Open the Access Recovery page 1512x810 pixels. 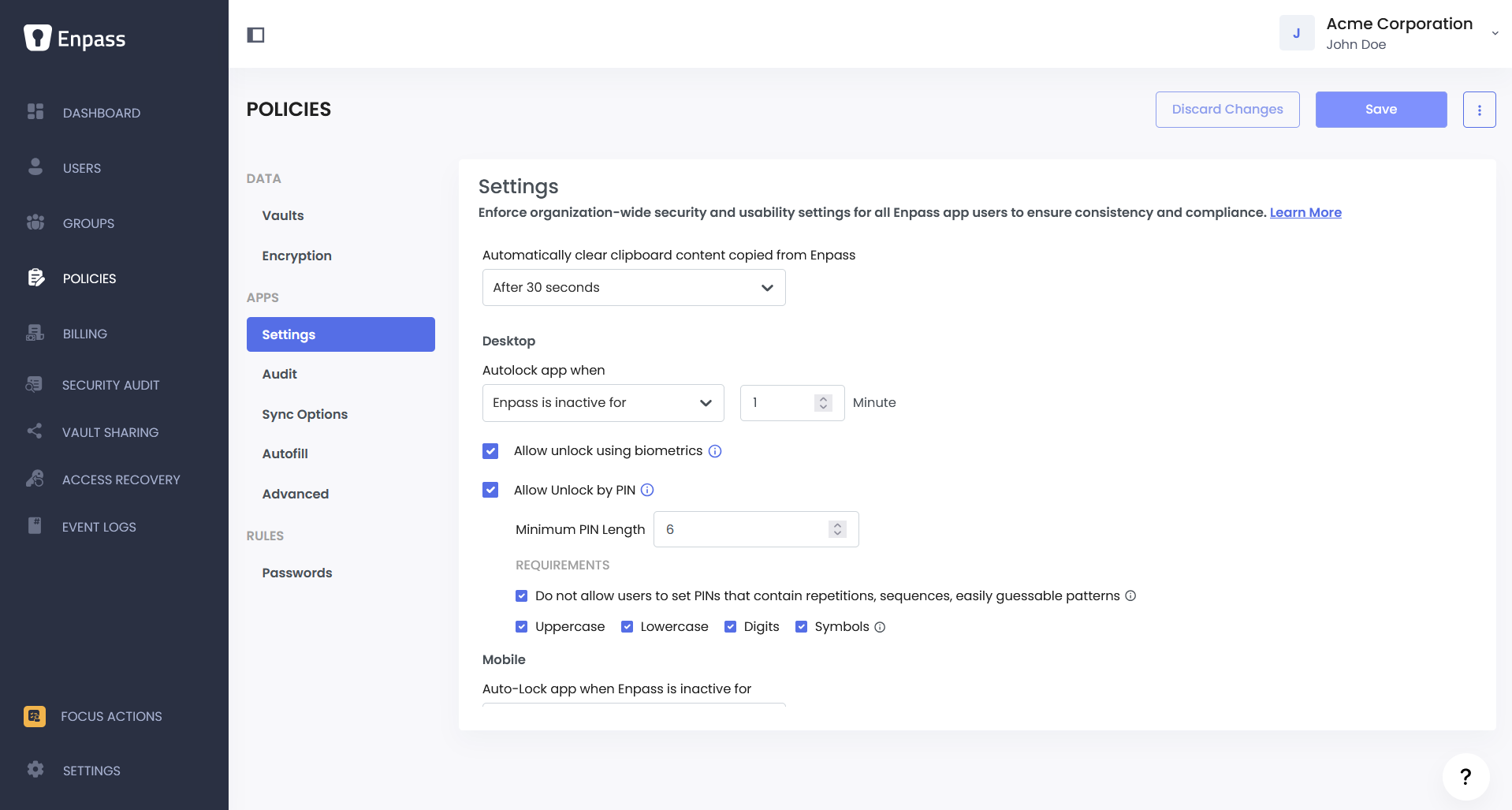coord(121,480)
